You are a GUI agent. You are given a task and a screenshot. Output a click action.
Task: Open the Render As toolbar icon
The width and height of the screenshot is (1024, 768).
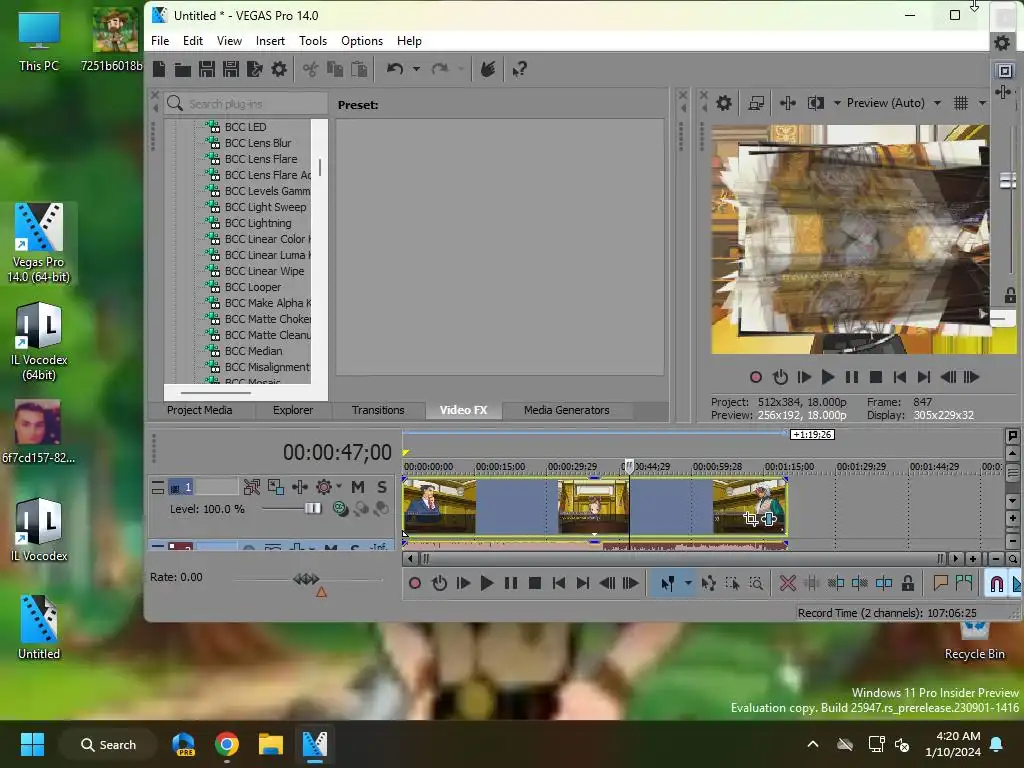(255, 69)
